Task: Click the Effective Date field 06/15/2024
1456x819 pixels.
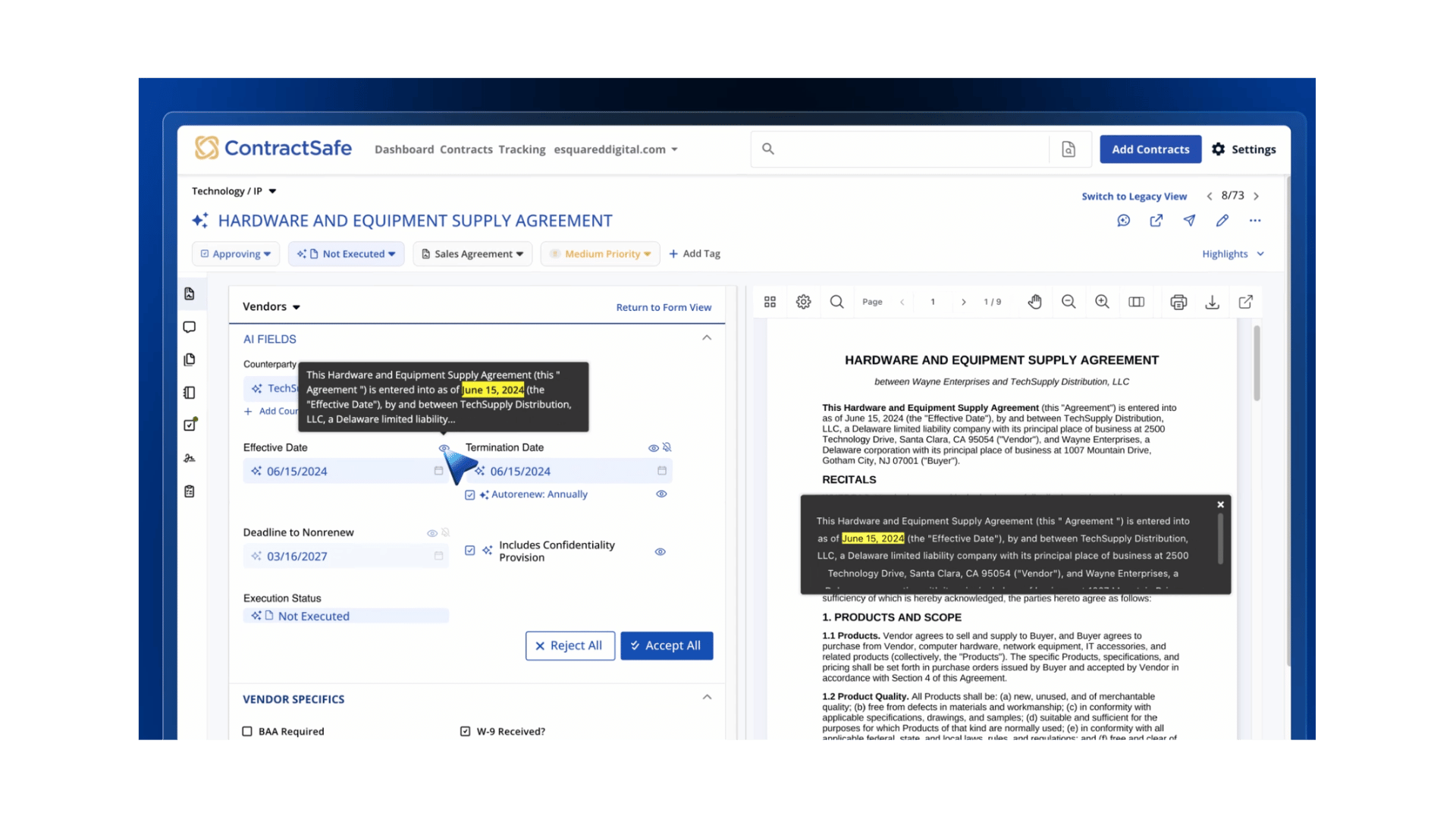Action: coord(346,471)
